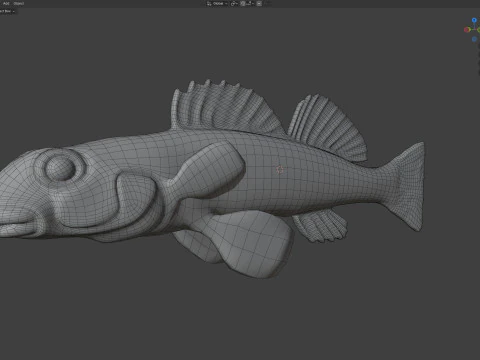Open the Object menu in viewport header
This screenshot has height=360, width=480.
(19, 3)
